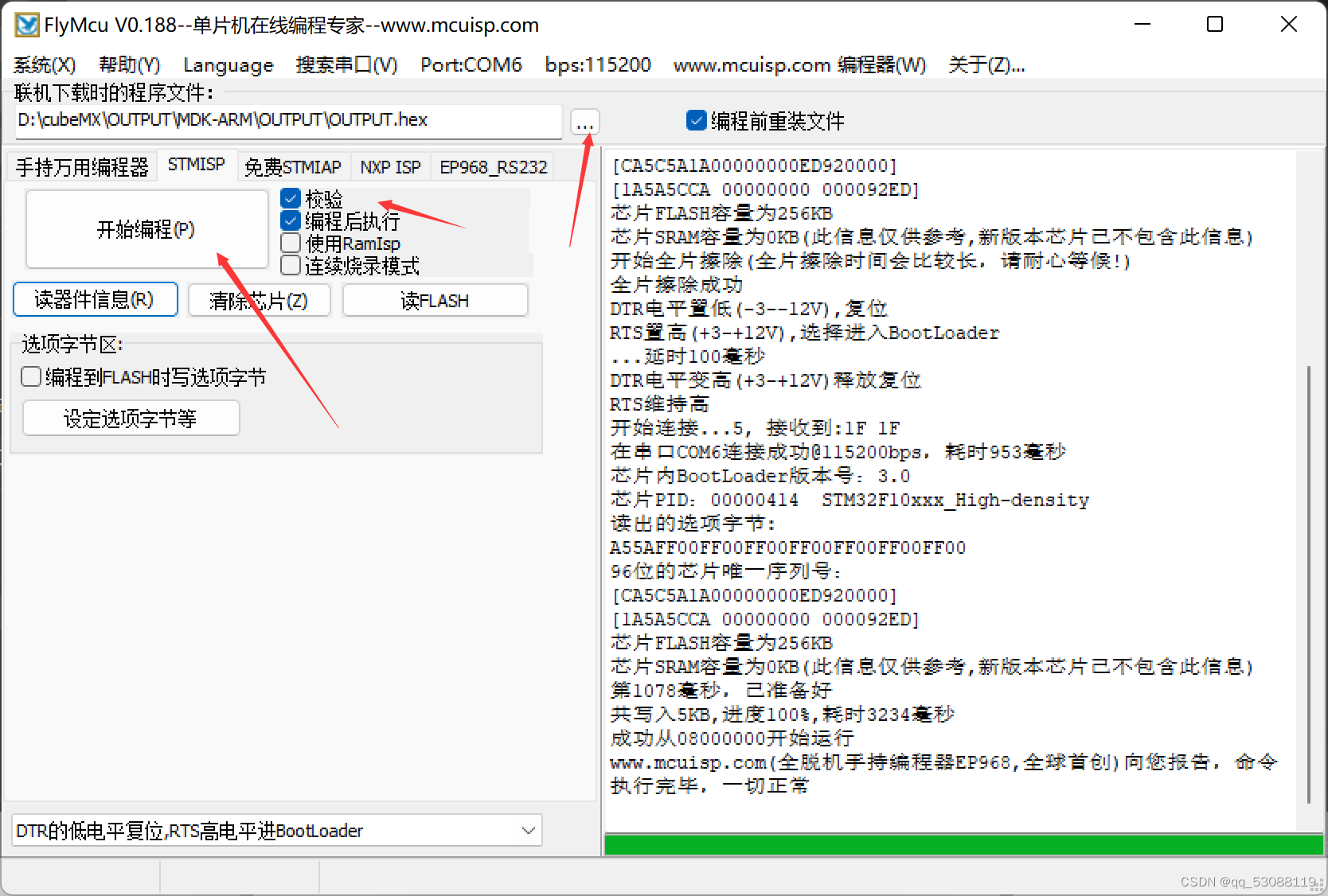Screen dimensions: 1328x896
Task: Open the bps:115200 baud rate menu
Action: click(x=598, y=65)
